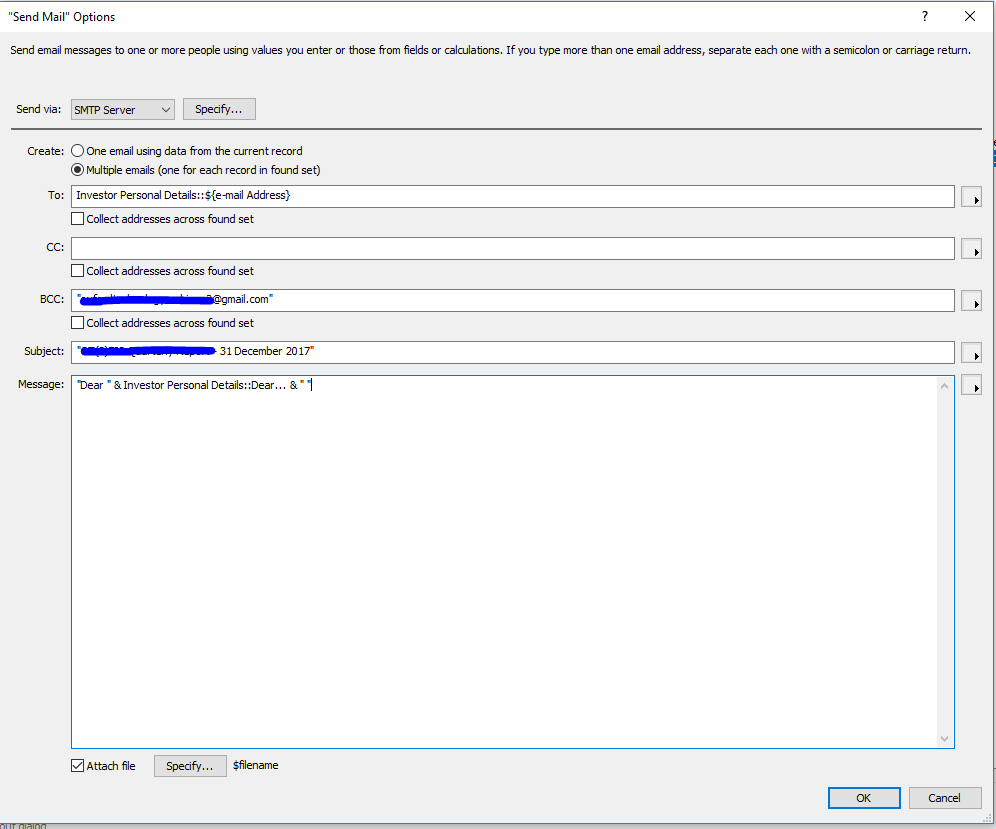Click inside the CC input field
996x829 pixels.
[x=513, y=249]
